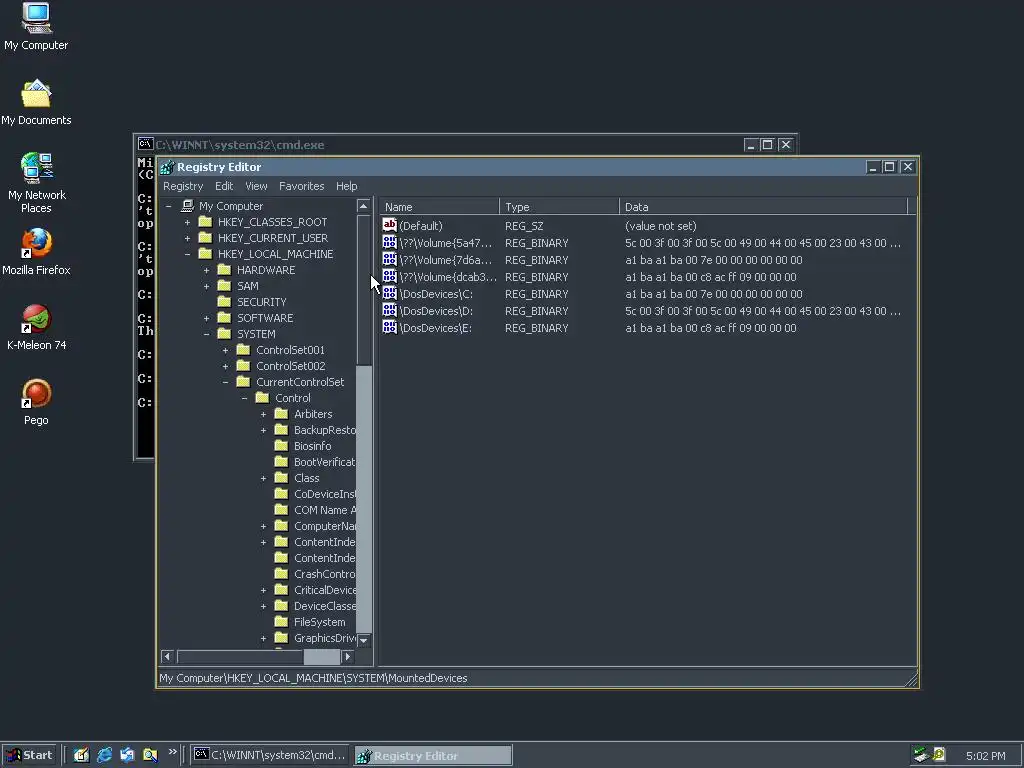The height and width of the screenshot is (768, 1024).
Task: Select binary icon of \??\Volume{7d6a value
Action: coord(390,259)
